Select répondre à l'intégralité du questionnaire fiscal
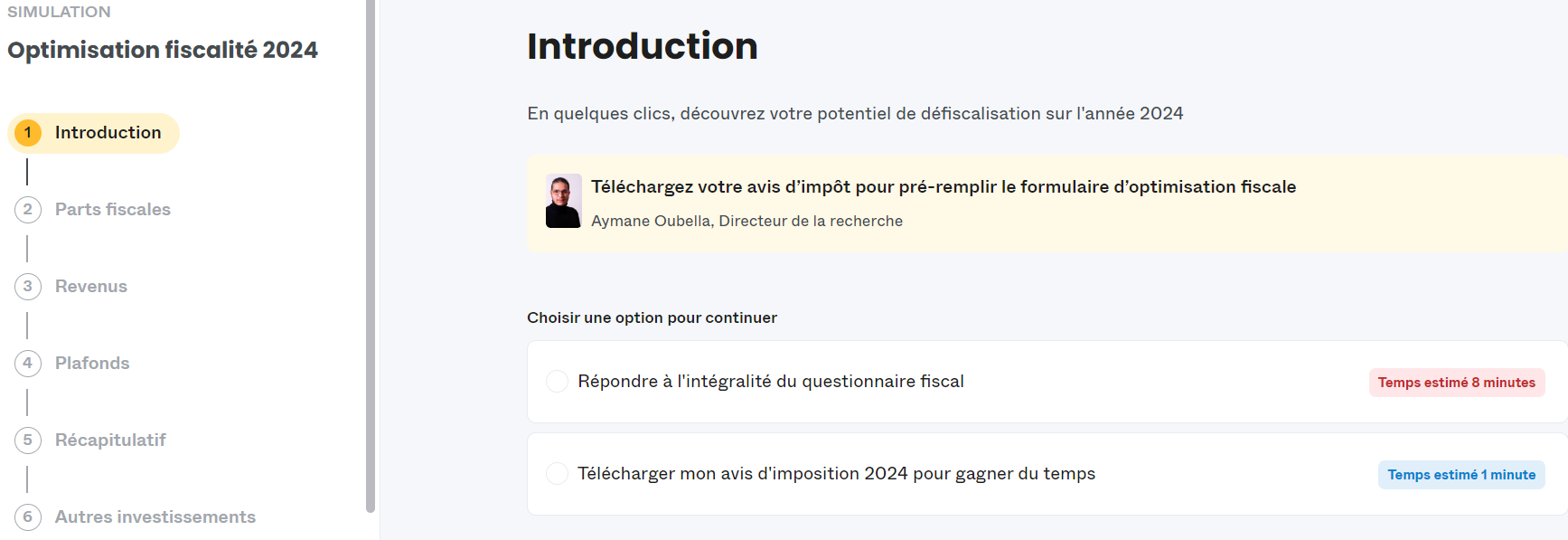1568x540 pixels. pyautogui.click(x=771, y=381)
